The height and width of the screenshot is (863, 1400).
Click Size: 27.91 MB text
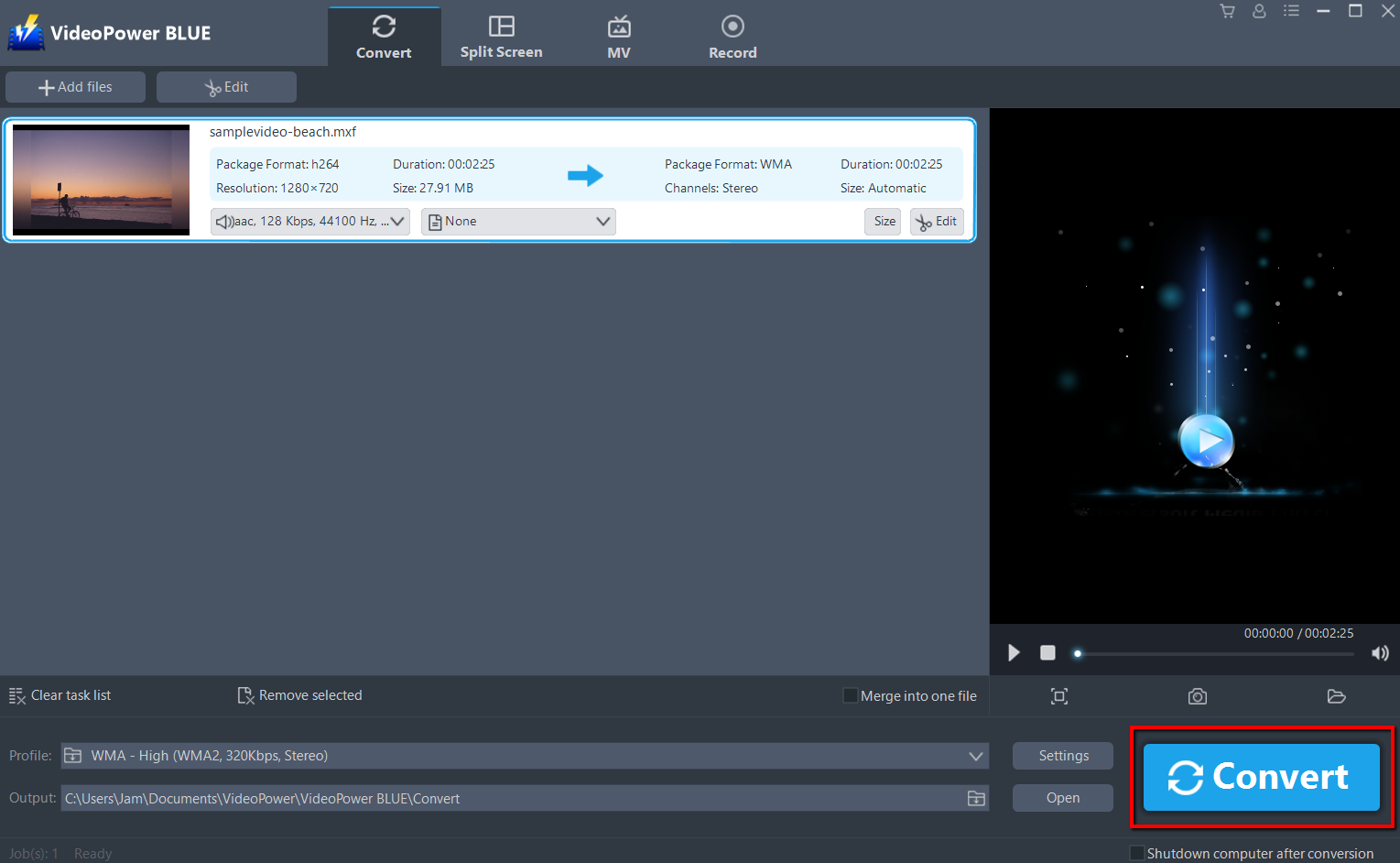433,188
